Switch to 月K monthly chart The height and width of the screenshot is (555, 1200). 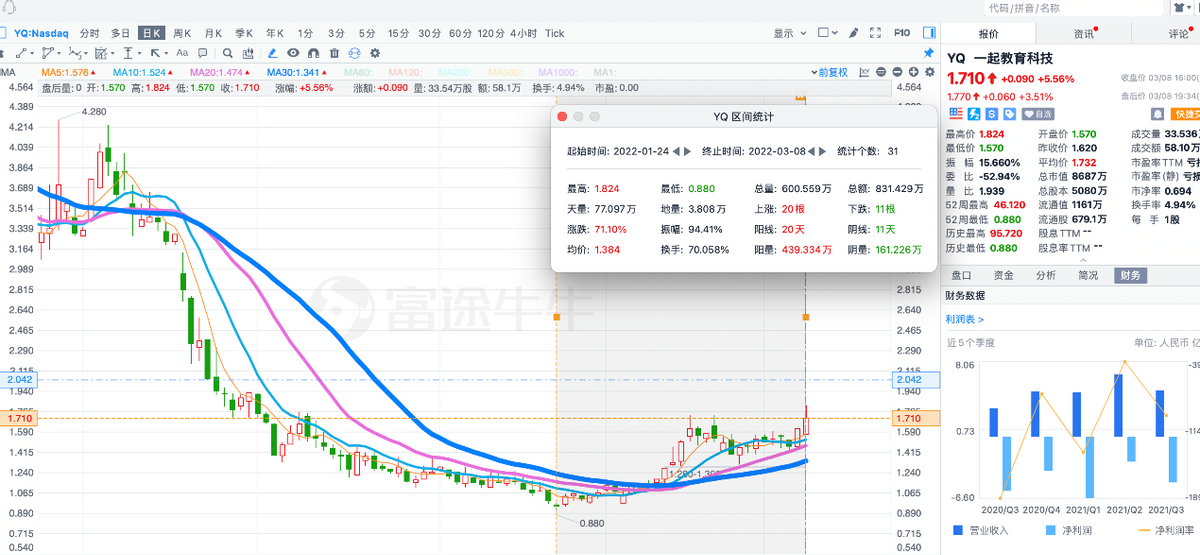click(x=213, y=33)
